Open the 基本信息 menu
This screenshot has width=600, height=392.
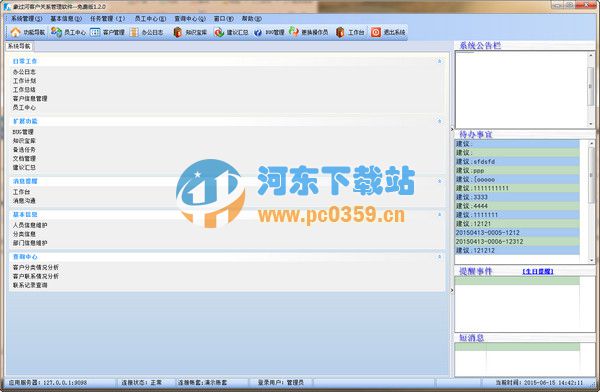[66, 18]
